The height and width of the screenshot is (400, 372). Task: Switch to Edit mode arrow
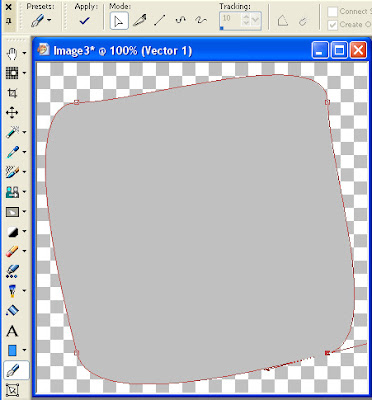click(x=119, y=21)
